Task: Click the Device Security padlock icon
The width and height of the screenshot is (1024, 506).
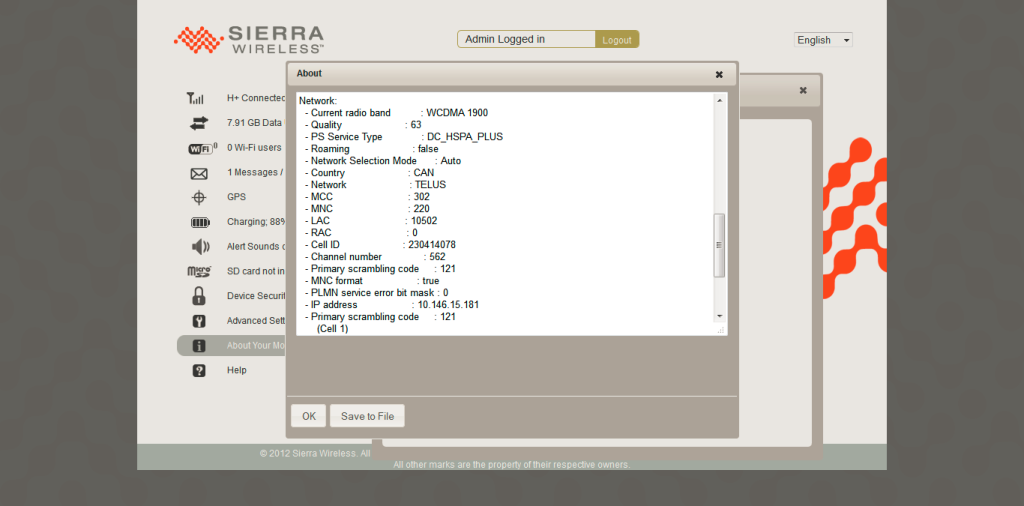Action: pos(199,296)
